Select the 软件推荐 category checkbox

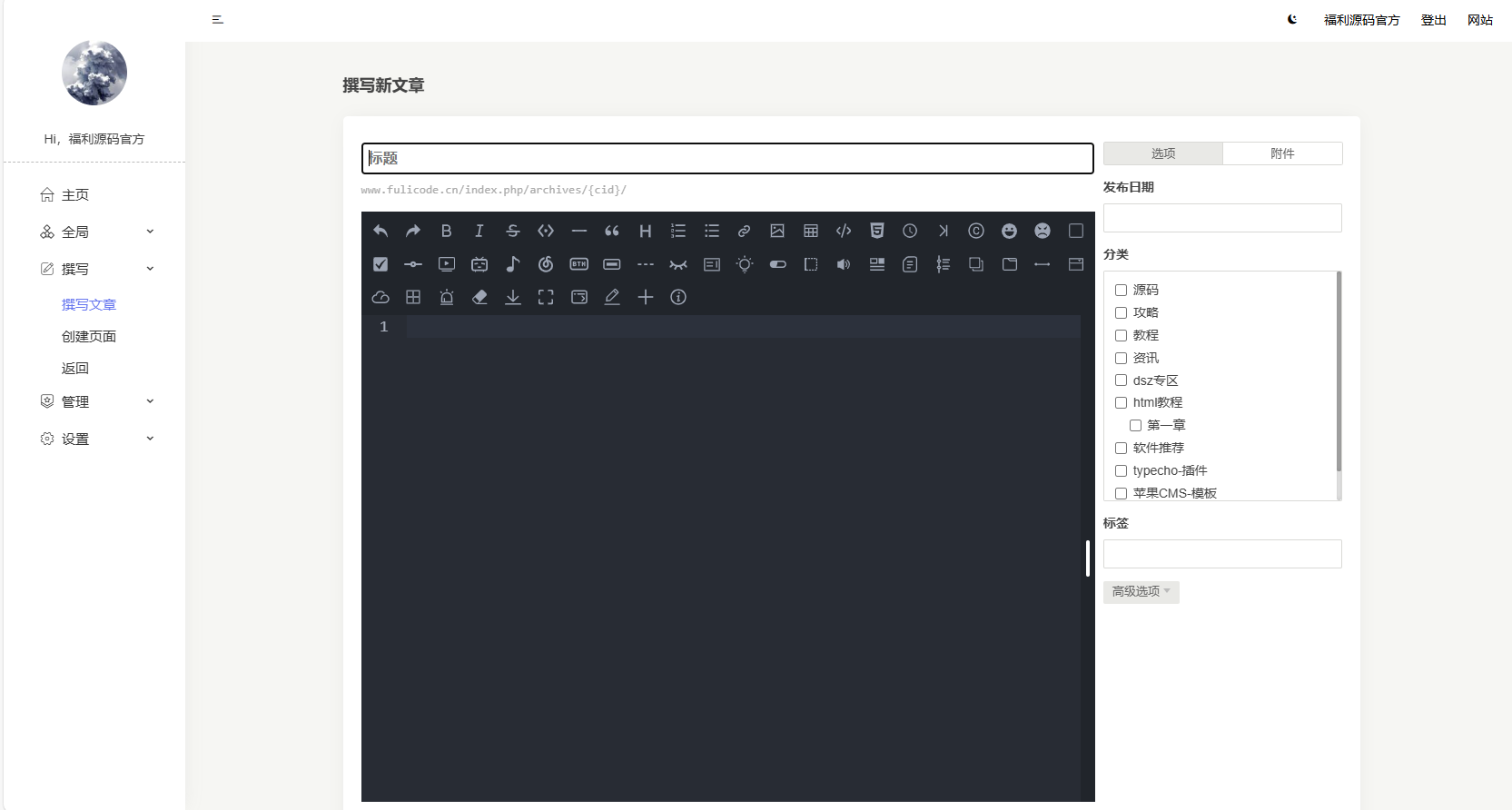(1121, 448)
